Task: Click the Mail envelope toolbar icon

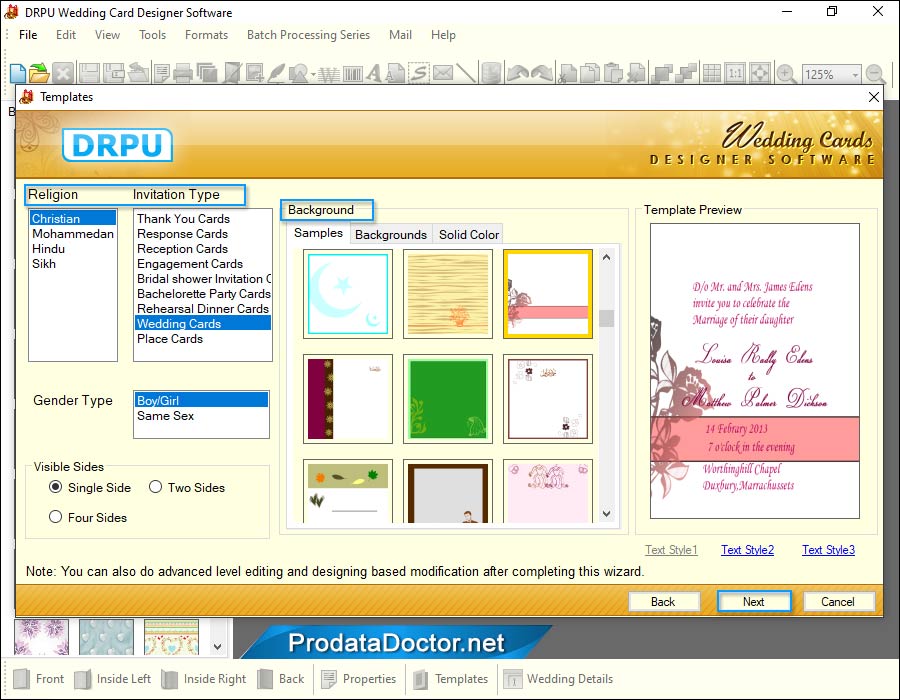Action: tap(443, 73)
